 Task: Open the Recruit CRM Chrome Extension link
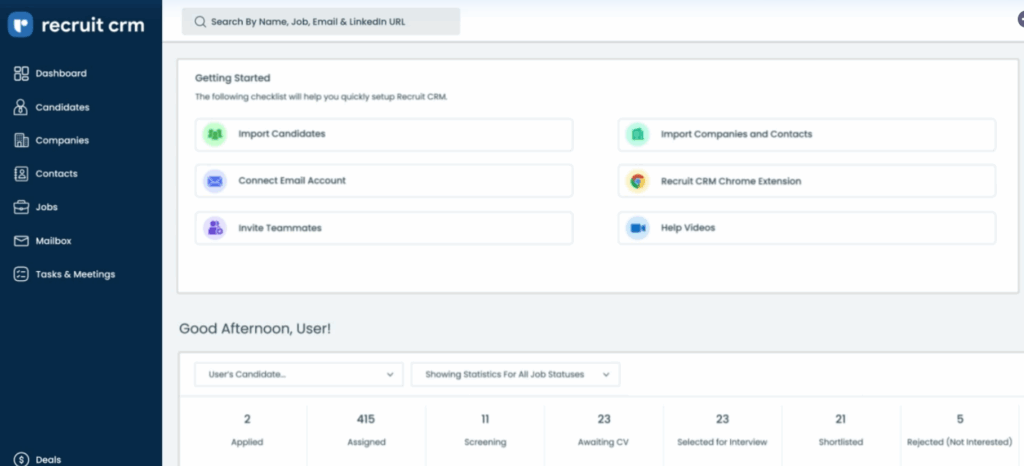point(807,181)
